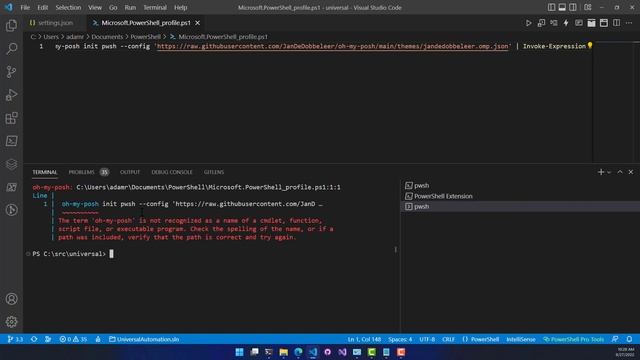The width and height of the screenshot is (640, 360).
Task: Open the Extensions view
Action: click(x=11, y=118)
